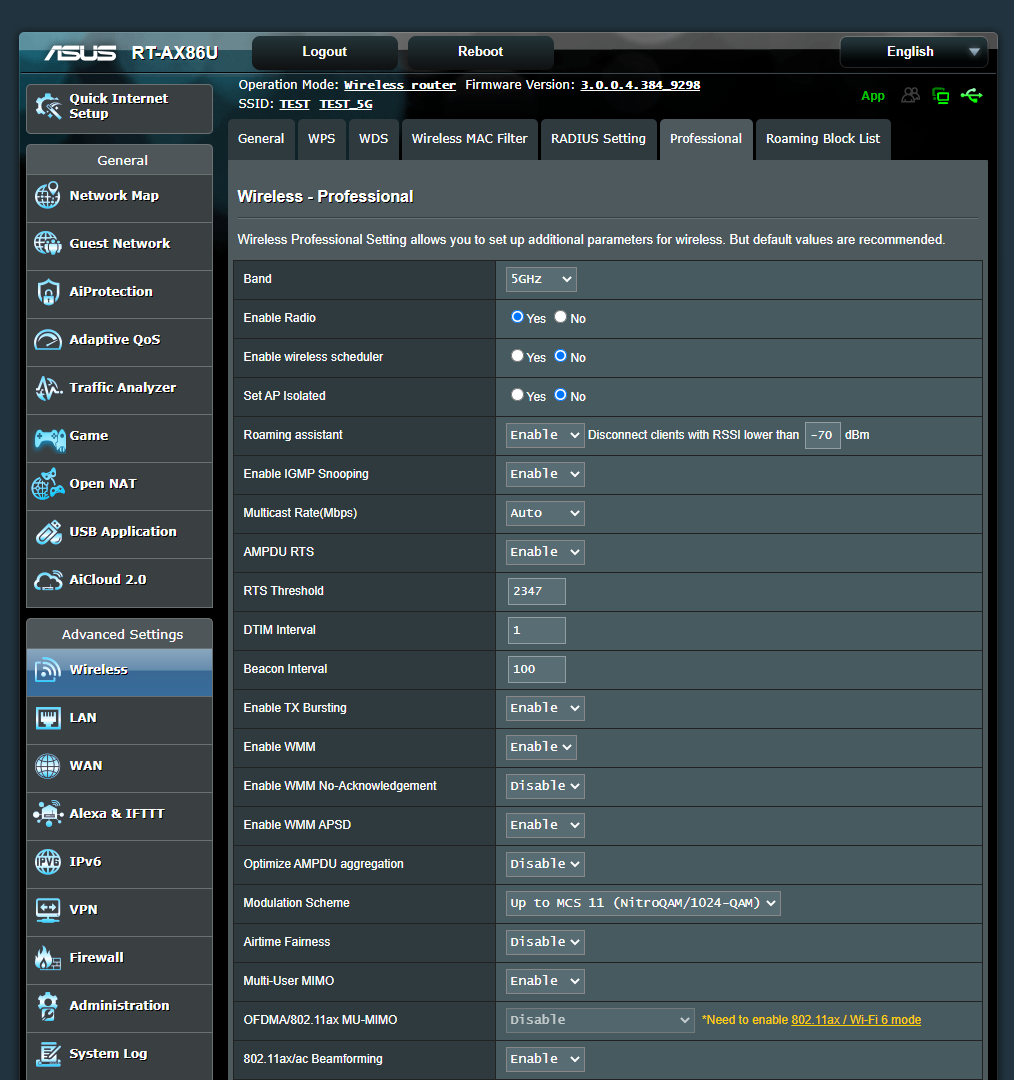Set Enable wireless scheduler to Yes
Image resolution: width=1014 pixels, height=1080 pixels.
pos(517,356)
